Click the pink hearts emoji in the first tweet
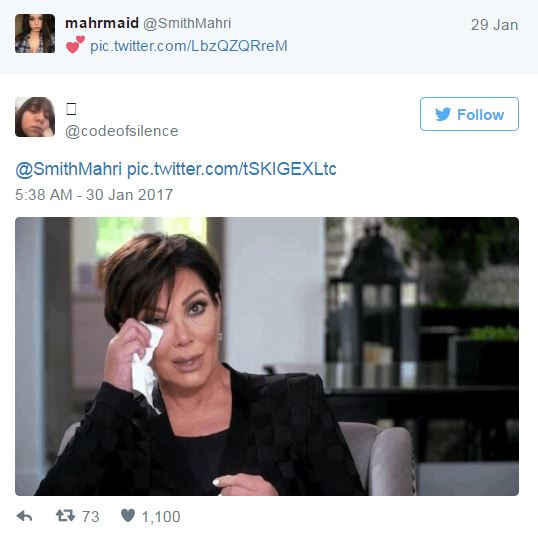 point(75,45)
